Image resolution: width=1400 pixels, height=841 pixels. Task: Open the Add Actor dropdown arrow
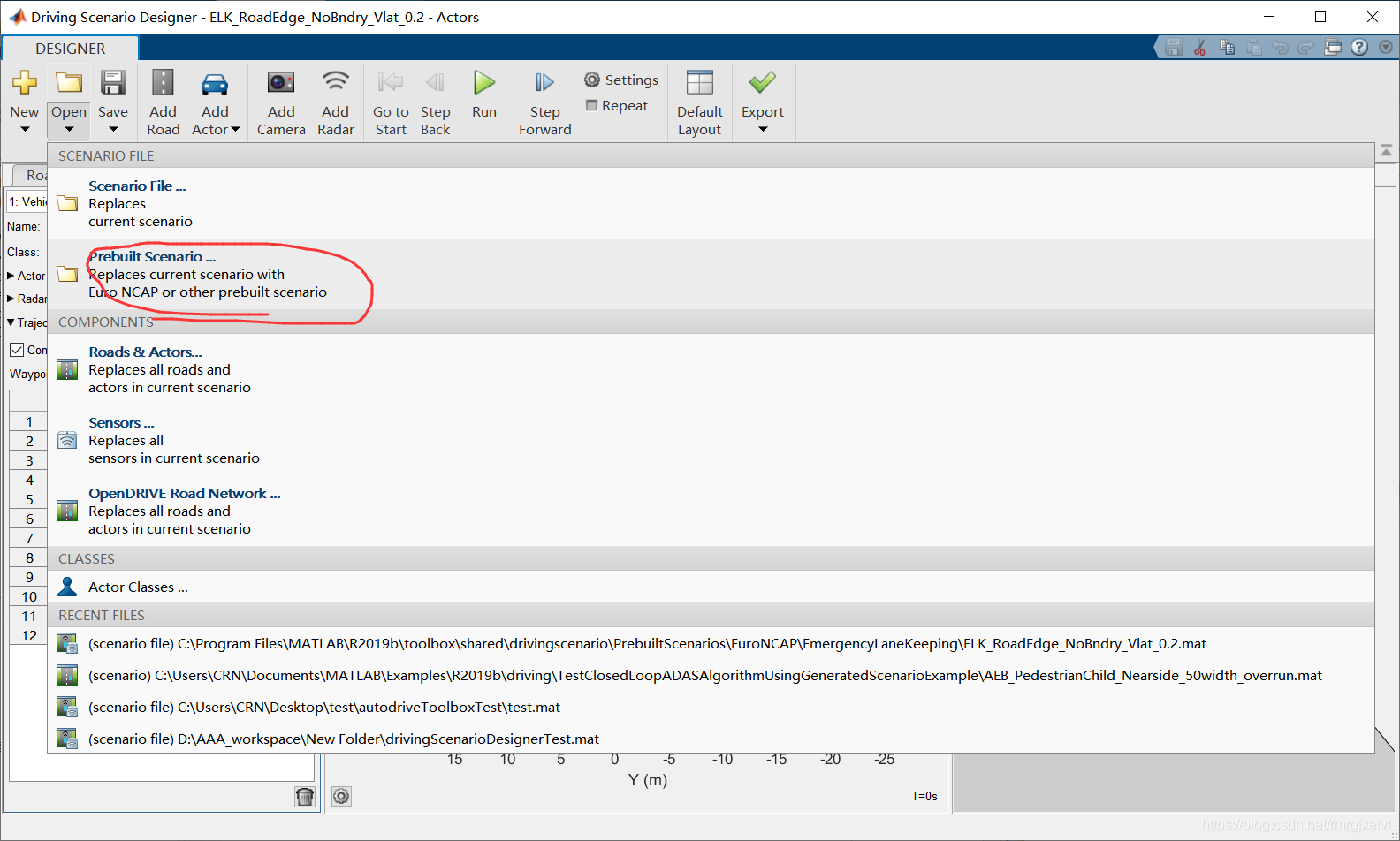pyautogui.click(x=235, y=130)
